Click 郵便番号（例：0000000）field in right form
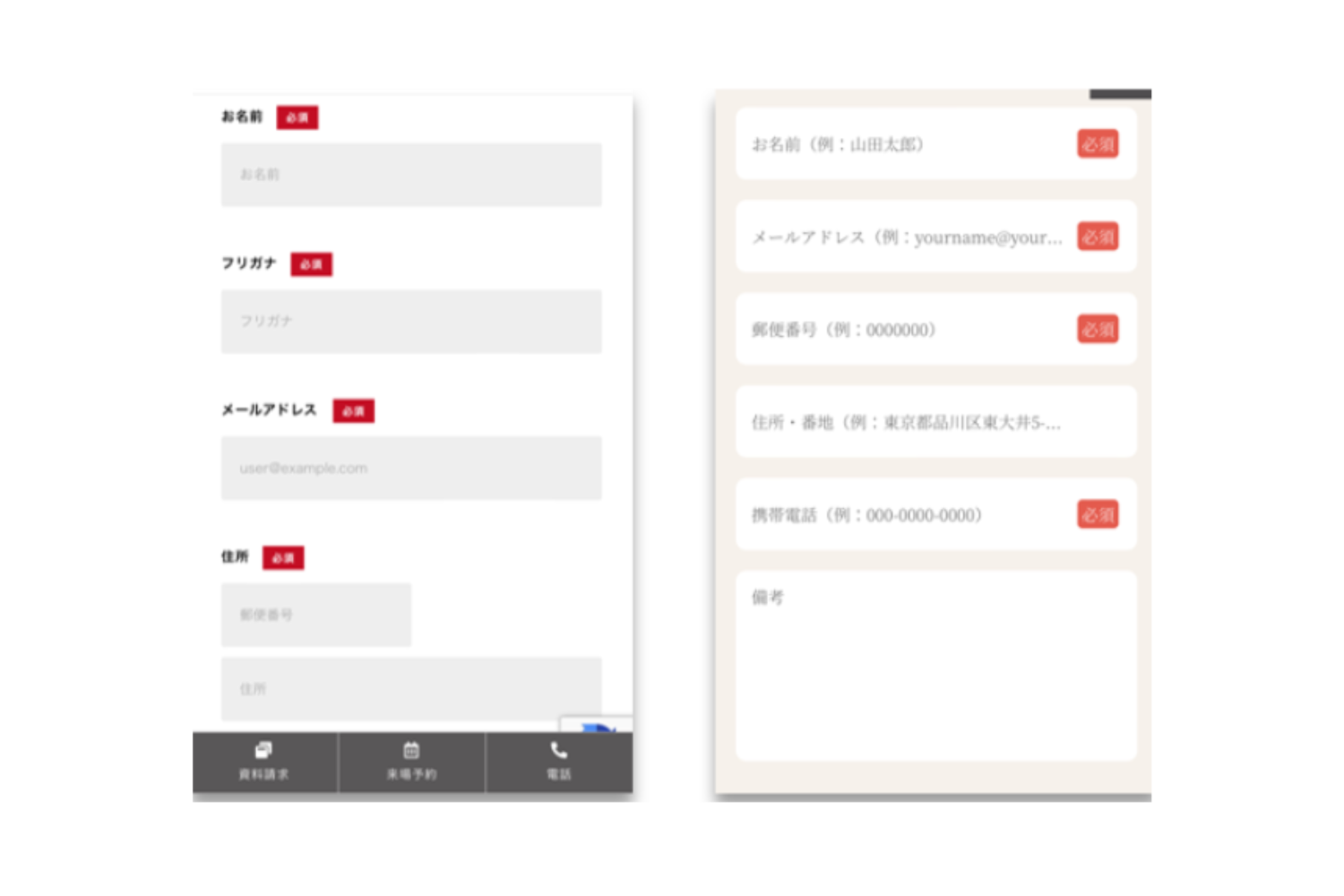 pos(936,330)
